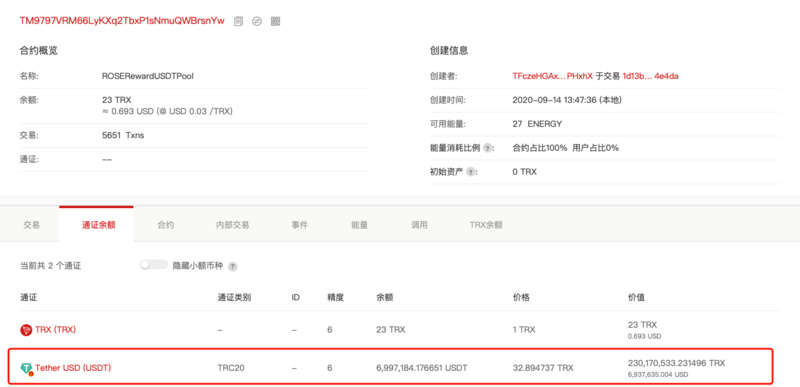Click balance 6,997,184.176651 USDT
800x387 pixels.
coord(421,368)
